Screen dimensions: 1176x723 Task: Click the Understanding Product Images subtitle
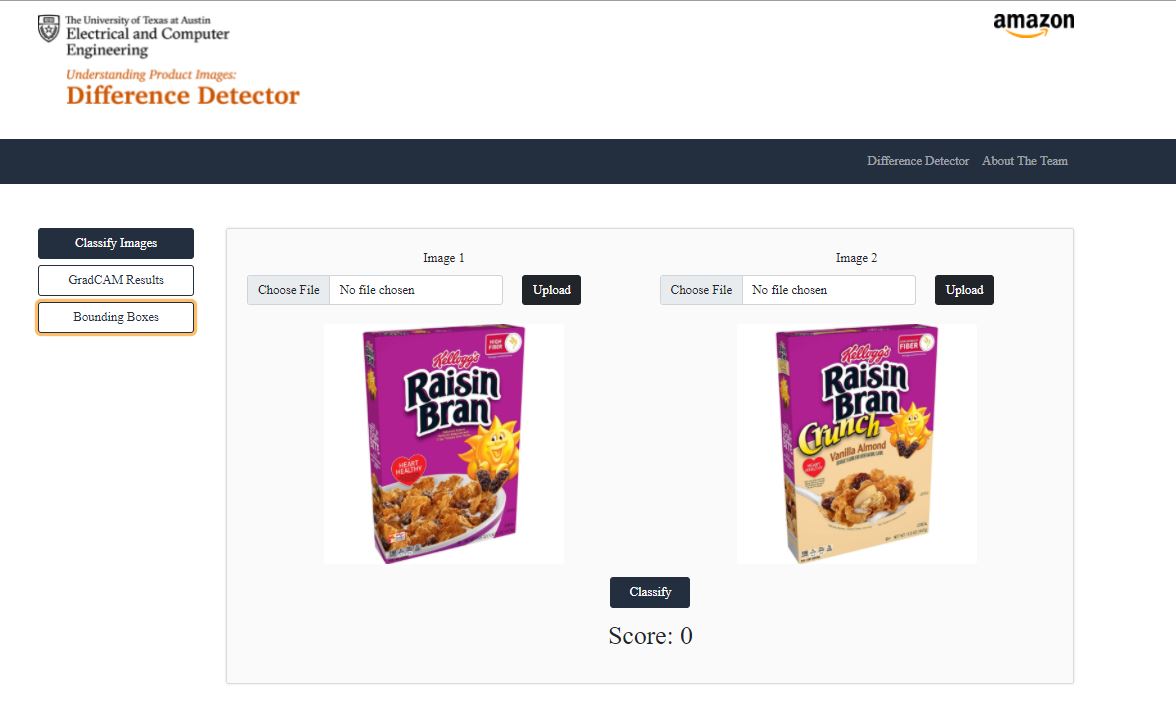click(x=151, y=74)
